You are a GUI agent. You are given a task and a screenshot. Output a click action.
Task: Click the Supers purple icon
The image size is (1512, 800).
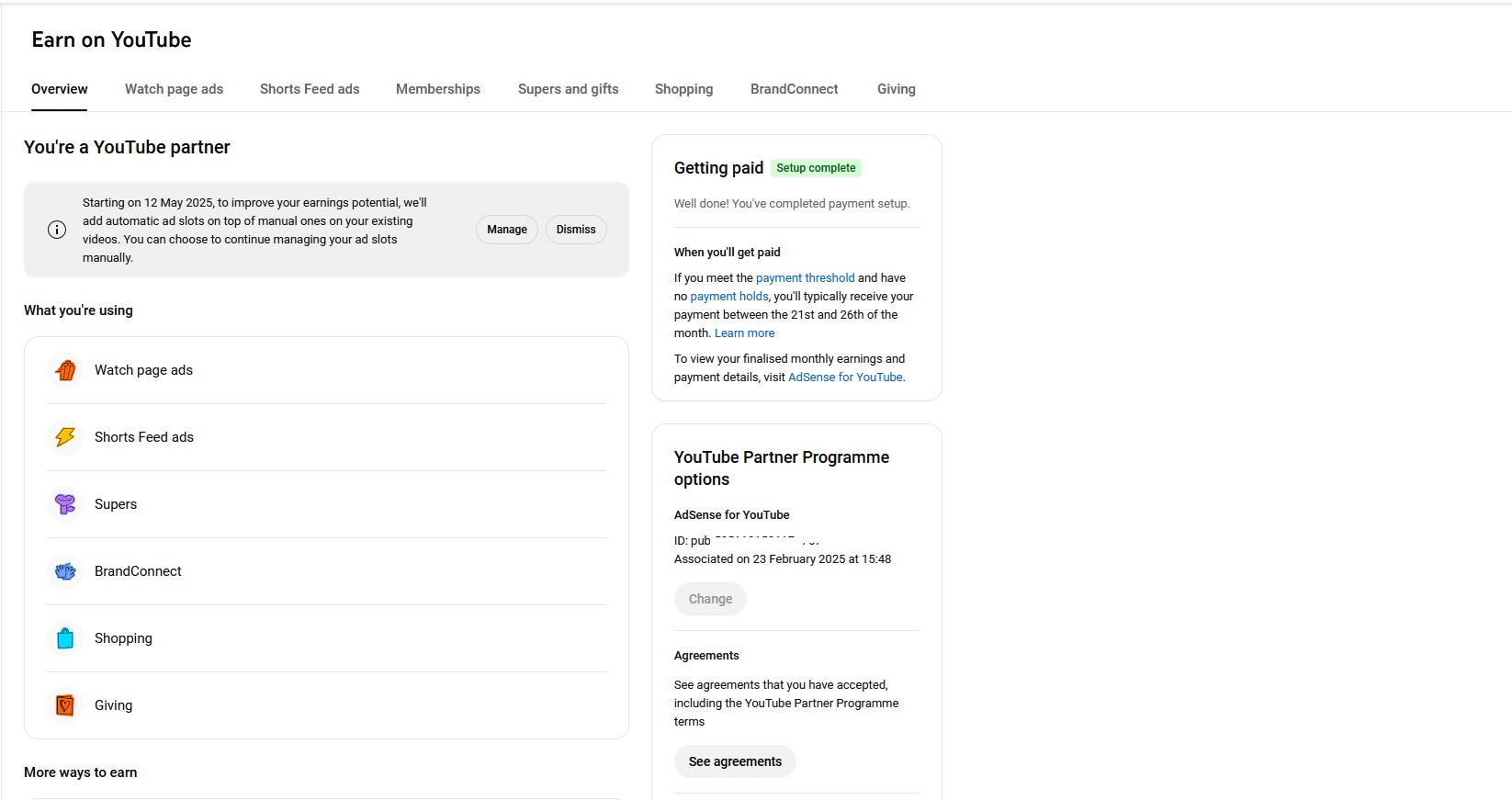click(65, 504)
